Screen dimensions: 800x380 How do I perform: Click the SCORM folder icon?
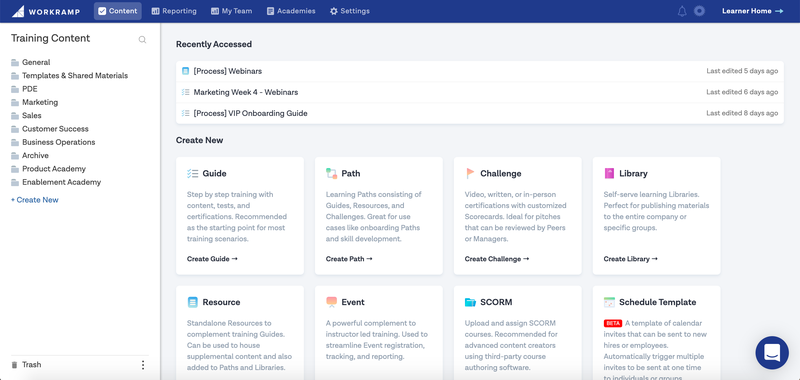pyautogui.click(x=470, y=302)
